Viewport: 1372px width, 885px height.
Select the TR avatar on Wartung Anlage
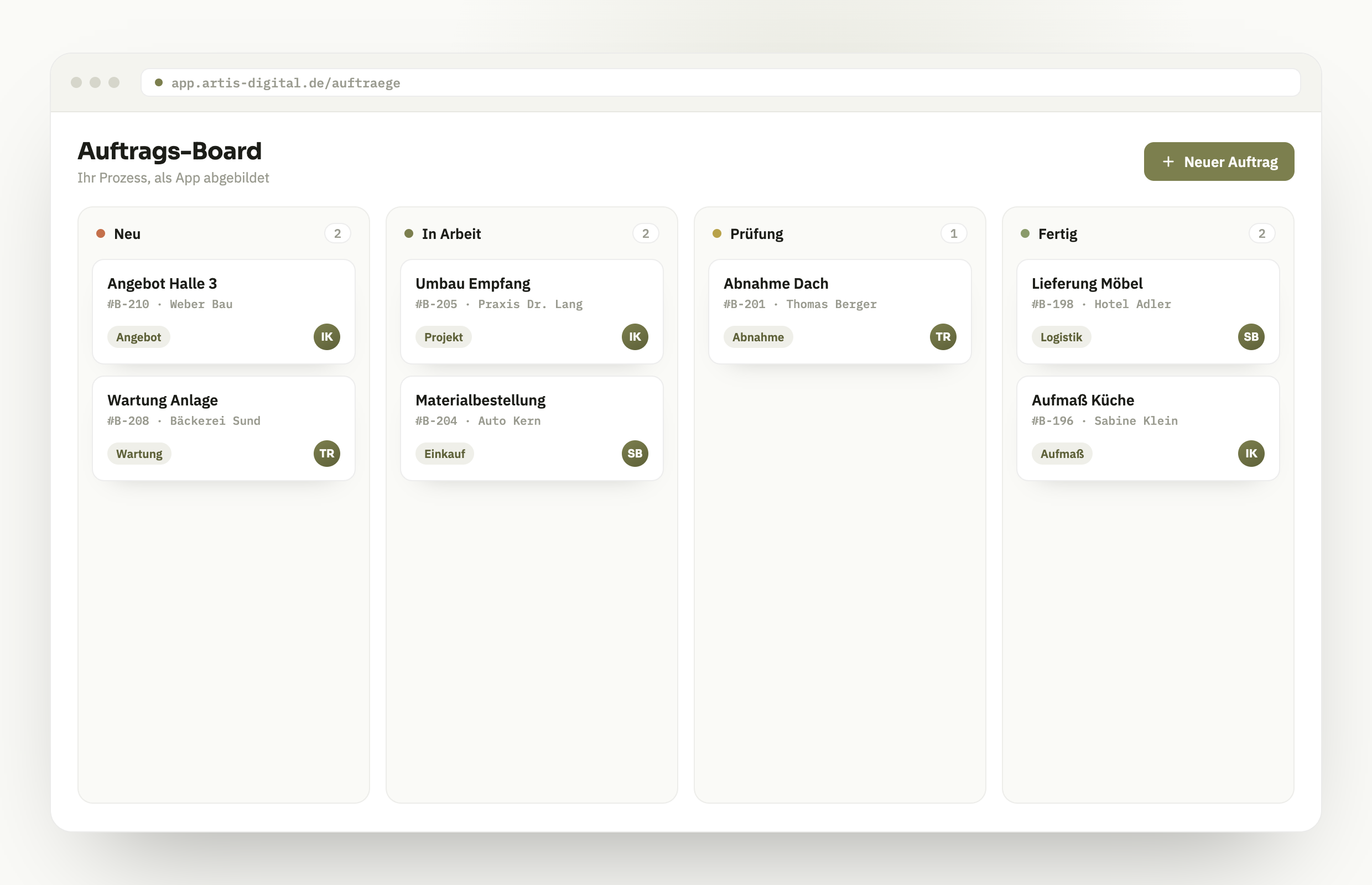click(x=326, y=454)
